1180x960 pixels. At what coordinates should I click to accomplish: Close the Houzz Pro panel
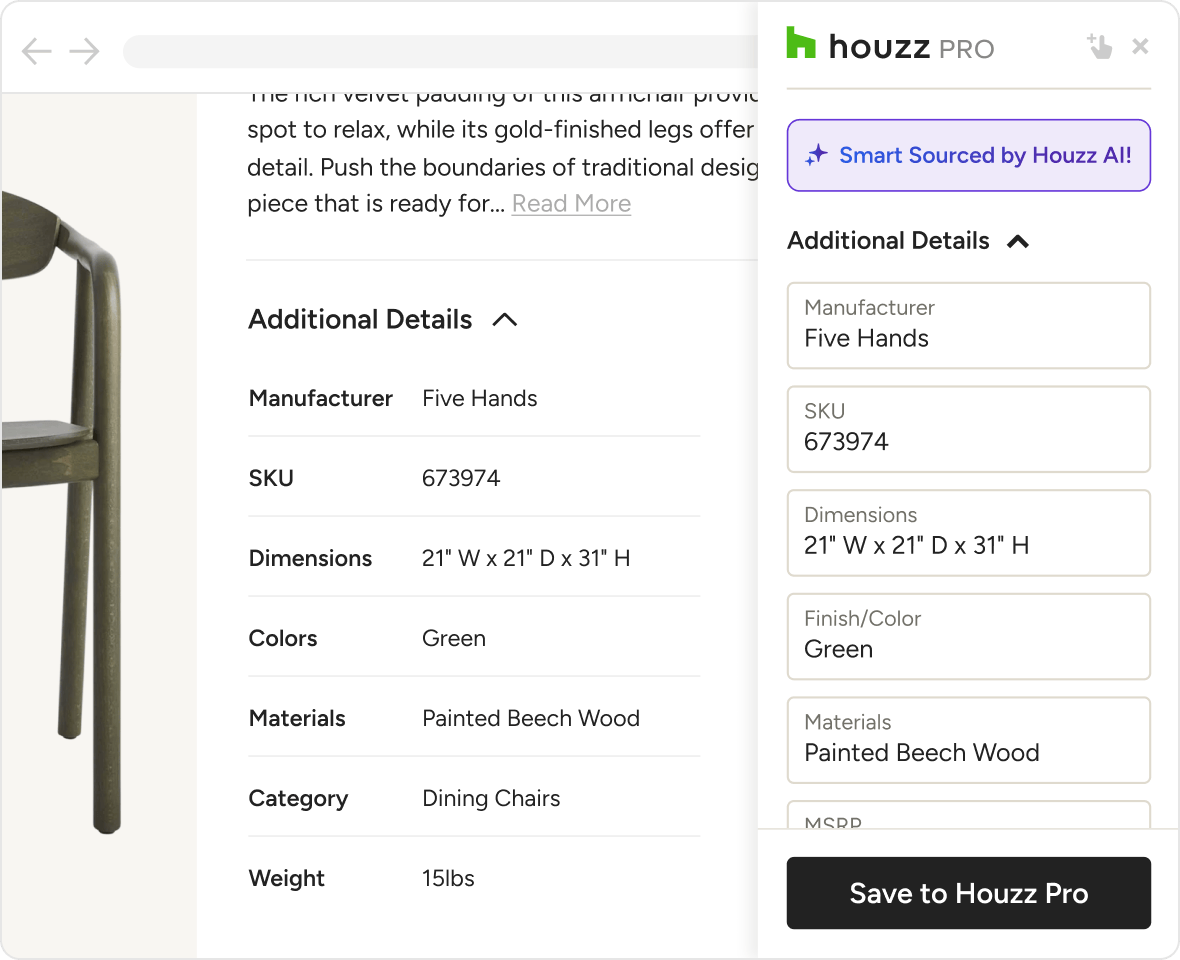click(x=1140, y=47)
